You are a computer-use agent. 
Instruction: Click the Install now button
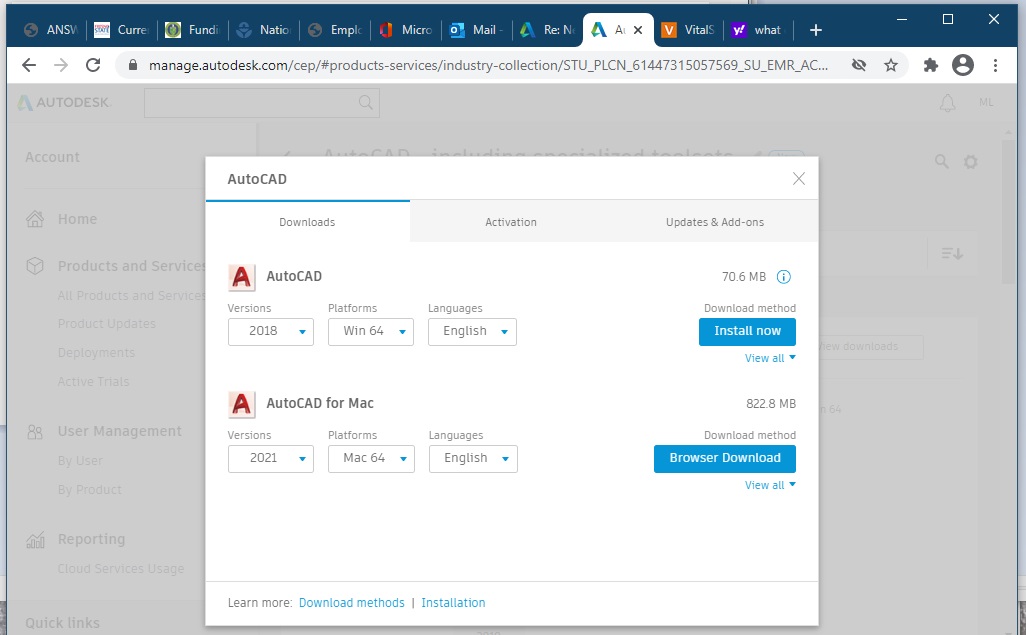click(x=747, y=331)
